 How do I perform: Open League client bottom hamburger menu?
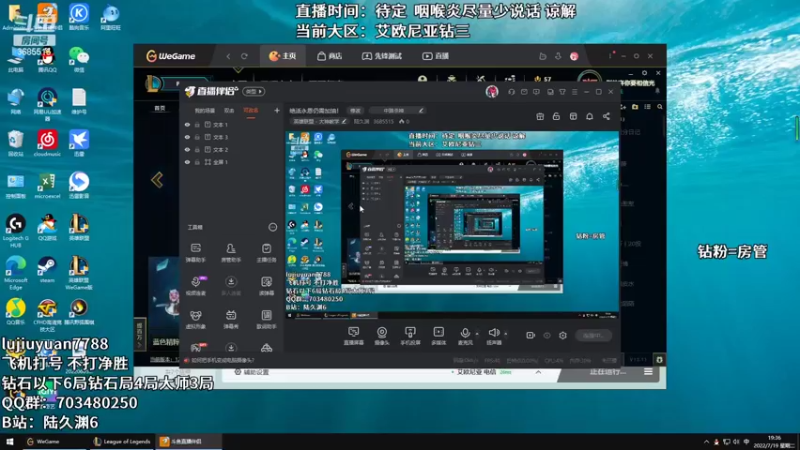pos(648,372)
